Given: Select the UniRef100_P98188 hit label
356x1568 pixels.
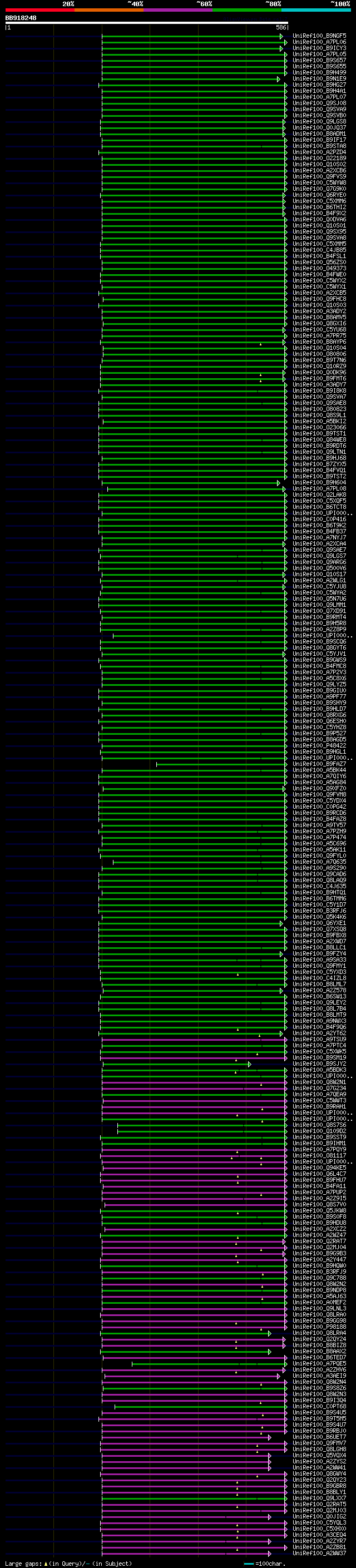Looking at the screenshot, I should [319, 1328].
